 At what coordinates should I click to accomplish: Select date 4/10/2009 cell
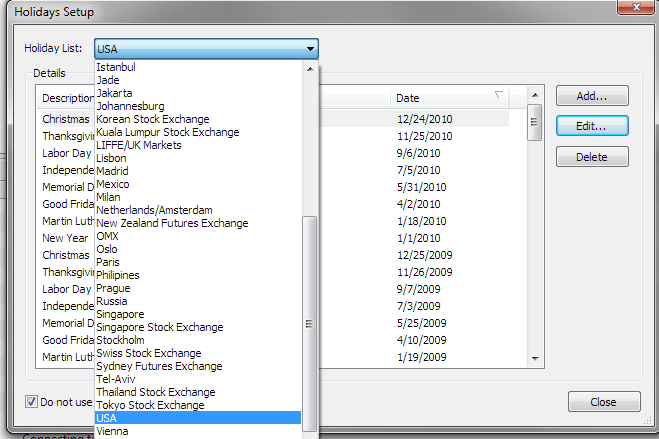coord(422,340)
